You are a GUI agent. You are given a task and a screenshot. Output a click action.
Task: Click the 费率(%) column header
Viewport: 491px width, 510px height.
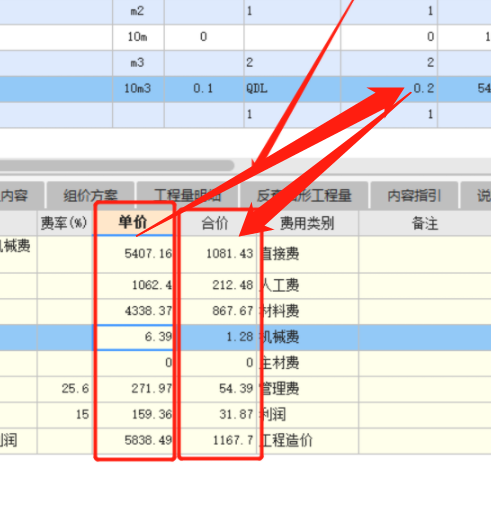tap(64, 223)
